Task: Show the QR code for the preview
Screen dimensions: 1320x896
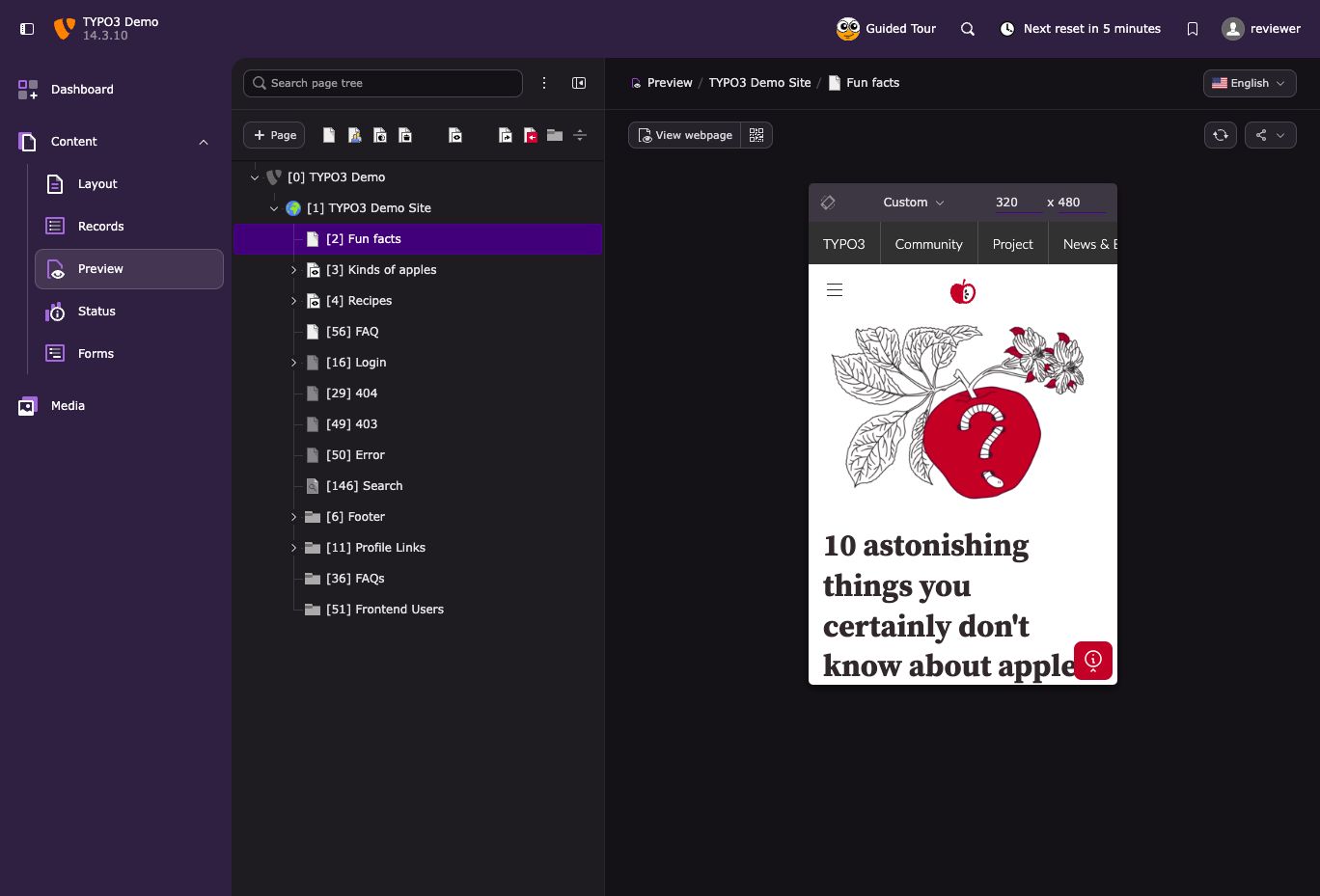Action: [x=756, y=135]
